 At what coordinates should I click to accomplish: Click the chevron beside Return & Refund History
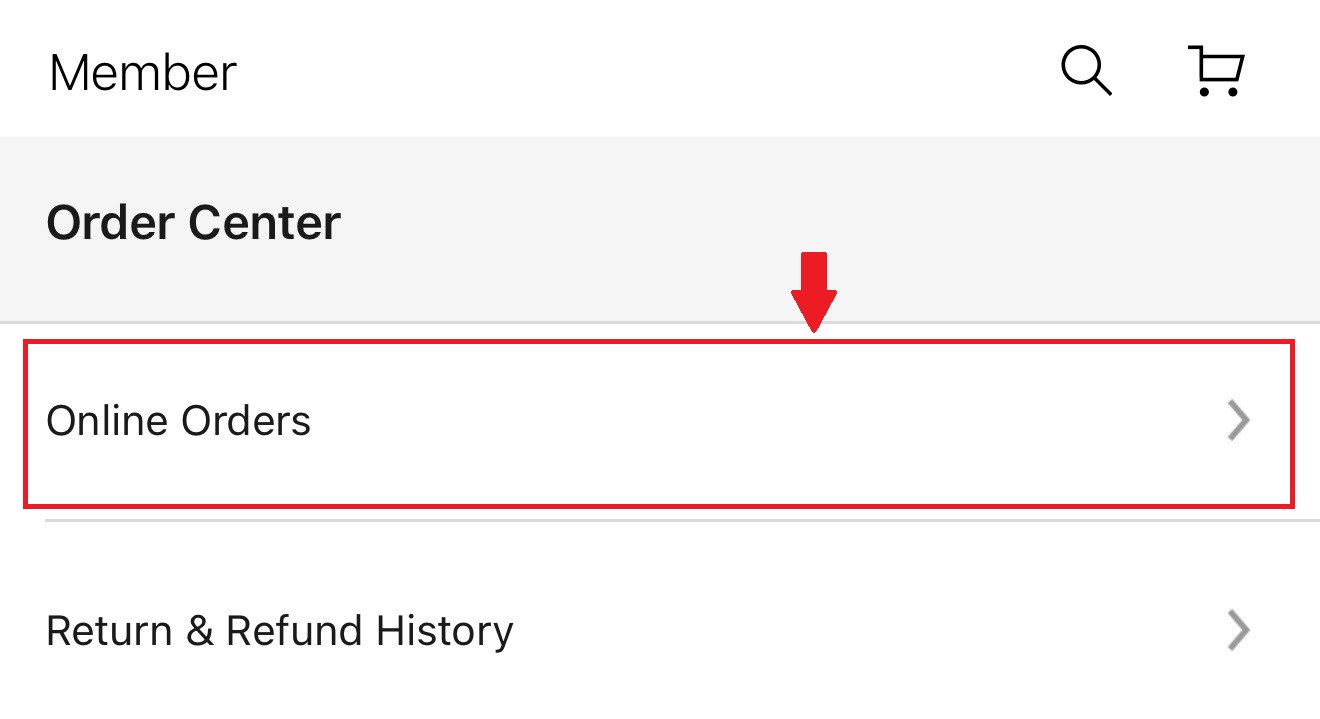[x=1238, y=631]
